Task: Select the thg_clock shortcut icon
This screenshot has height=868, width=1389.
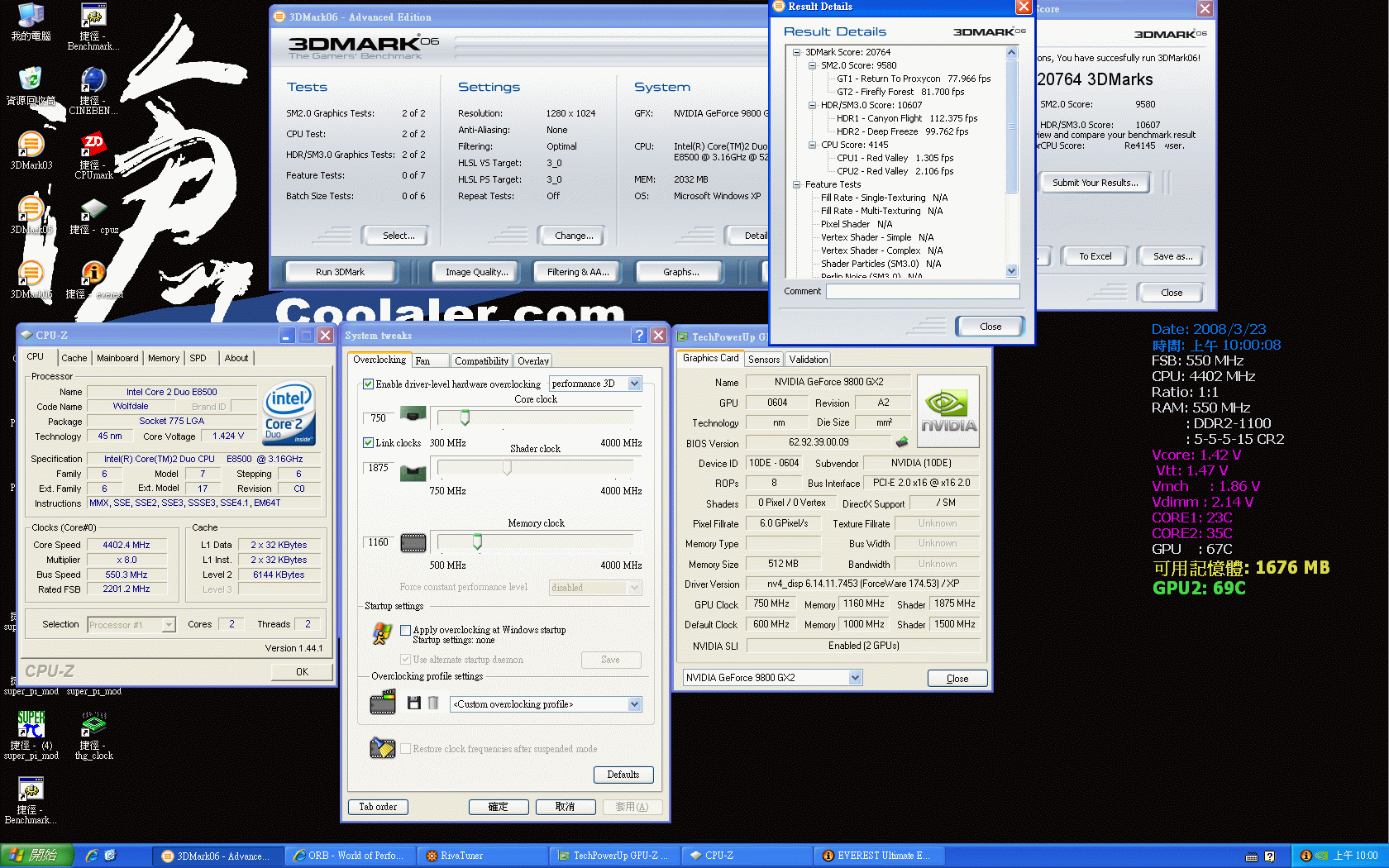Action: pos(93,736)
